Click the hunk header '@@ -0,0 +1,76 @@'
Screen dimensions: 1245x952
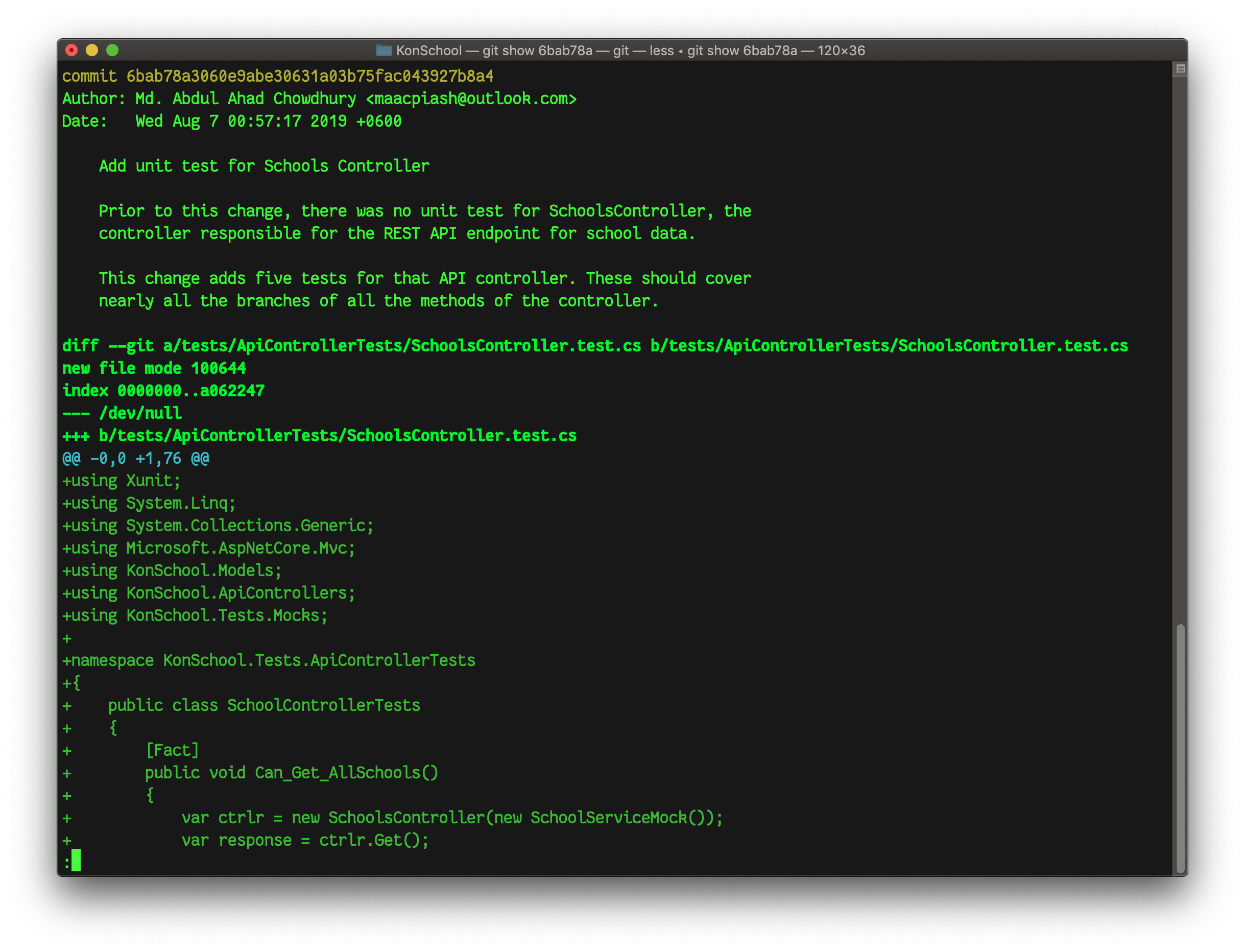(x=135, y=458)
